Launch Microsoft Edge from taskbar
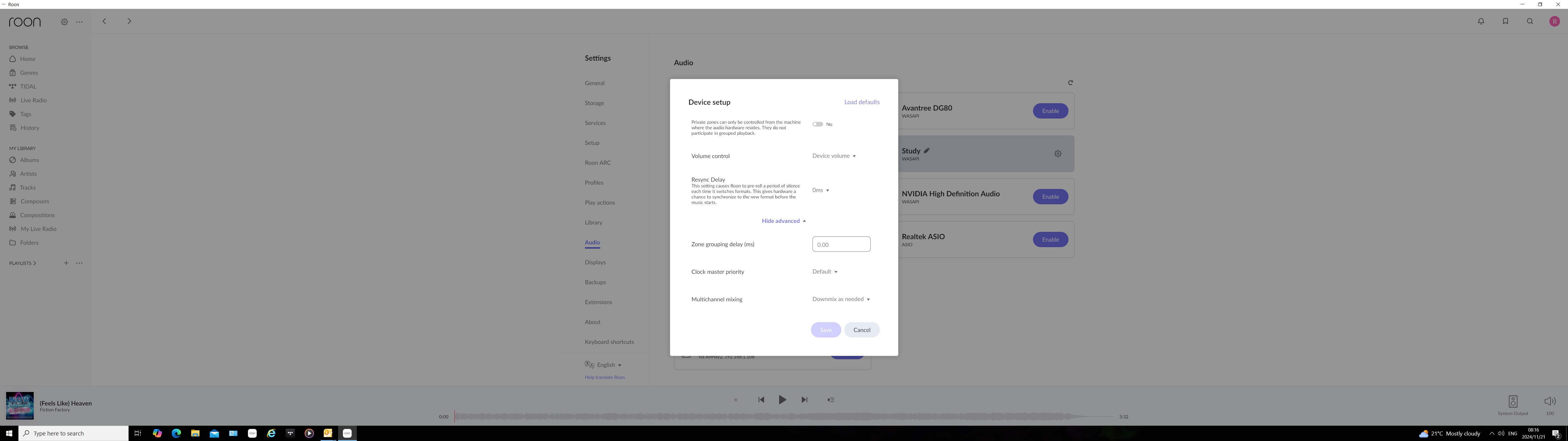The image size is (1568, 441). pos(176,433)
